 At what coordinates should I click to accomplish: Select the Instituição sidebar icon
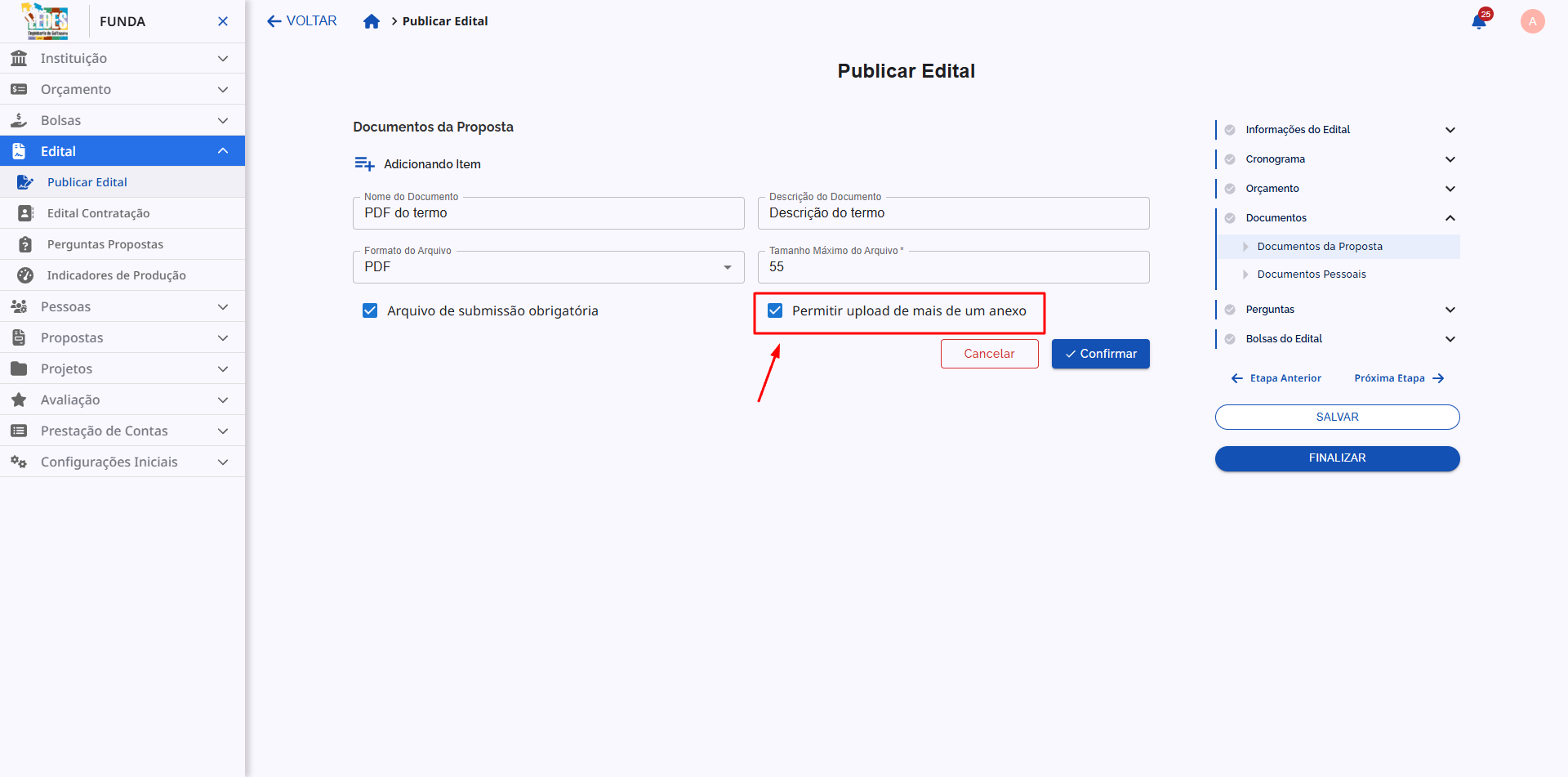(x=19, y=58)
